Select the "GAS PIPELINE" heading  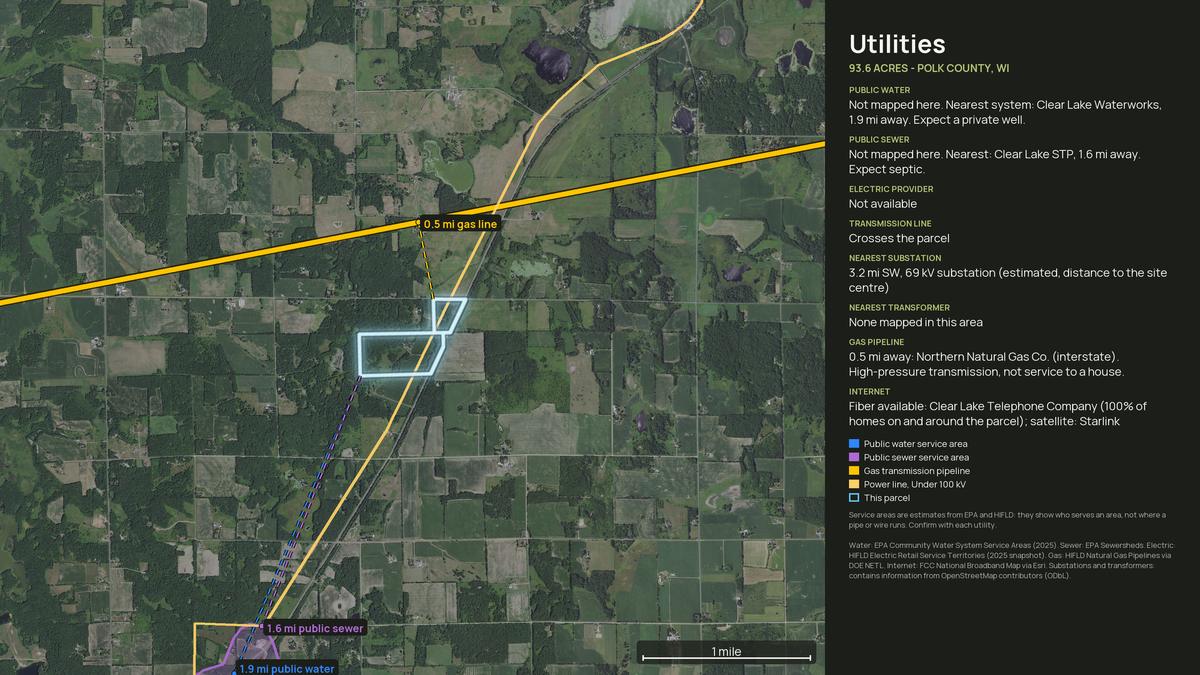pos(876,342)
